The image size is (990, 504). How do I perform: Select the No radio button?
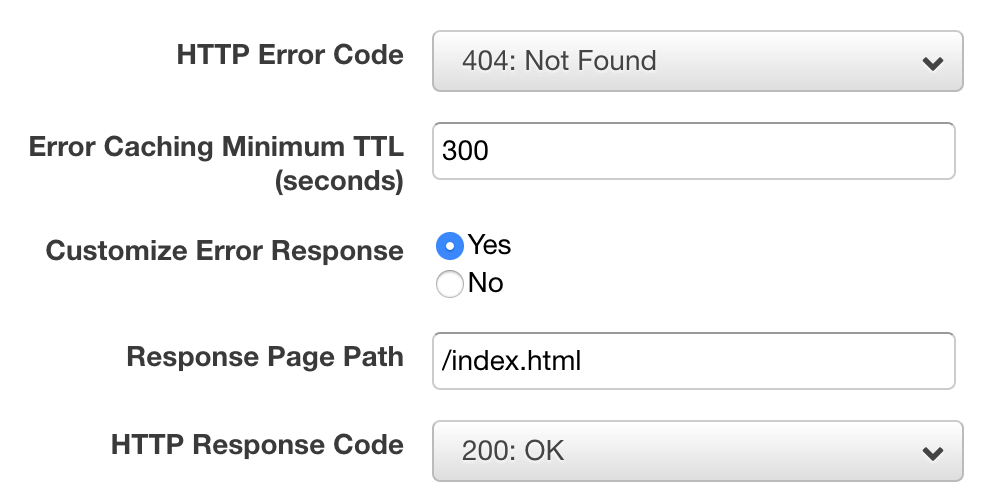(x=450, y=284)
